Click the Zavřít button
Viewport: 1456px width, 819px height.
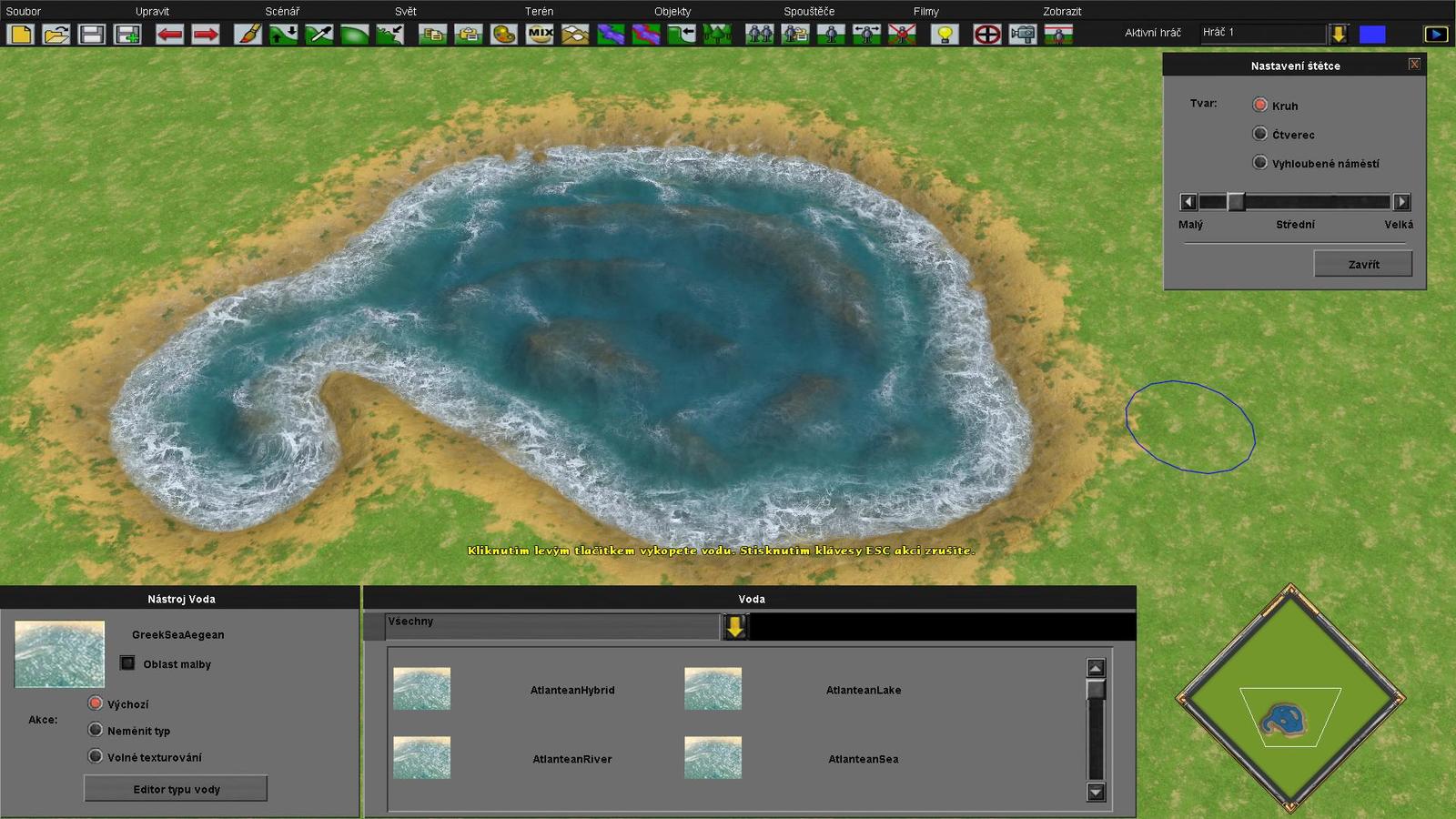1362,264
